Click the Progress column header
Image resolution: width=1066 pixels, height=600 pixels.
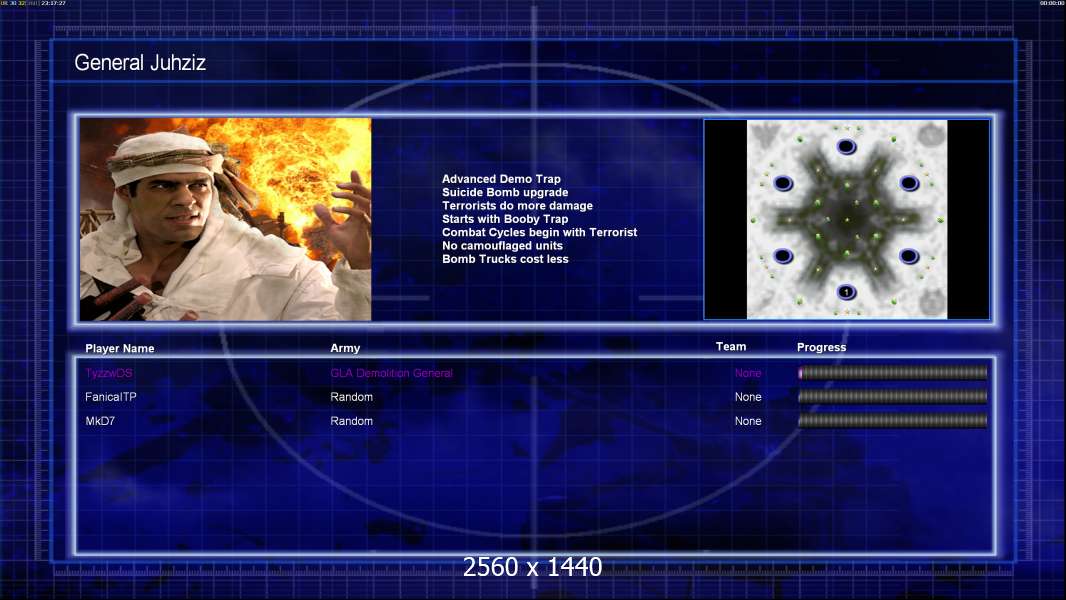point(821,347)
